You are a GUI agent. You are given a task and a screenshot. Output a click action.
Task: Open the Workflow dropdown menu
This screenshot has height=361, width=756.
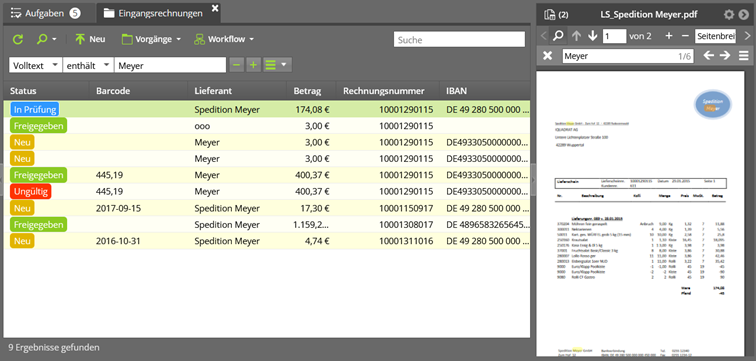[x=224, y=40]
